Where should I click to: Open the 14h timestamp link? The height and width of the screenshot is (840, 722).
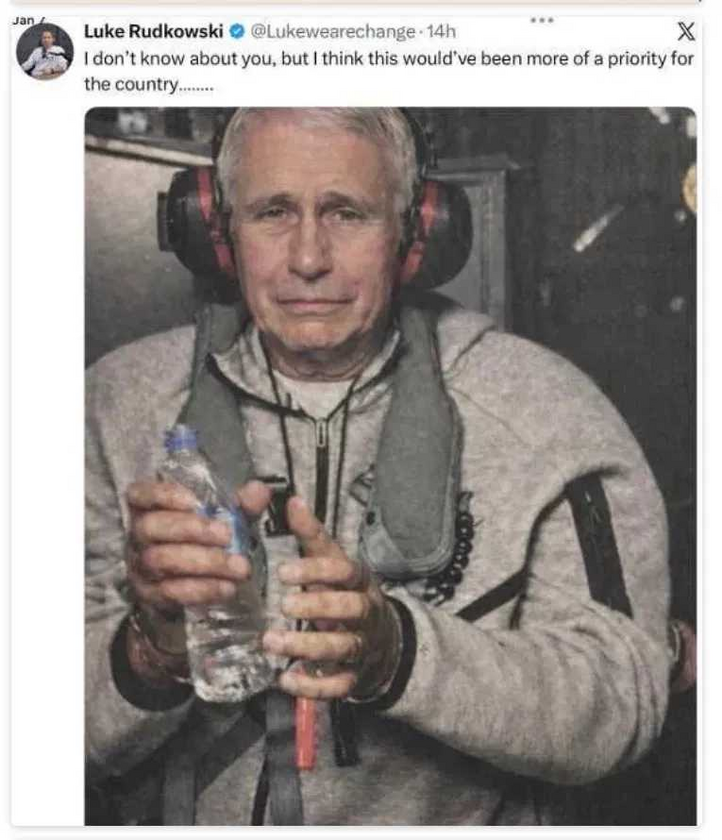pos(441,31)
